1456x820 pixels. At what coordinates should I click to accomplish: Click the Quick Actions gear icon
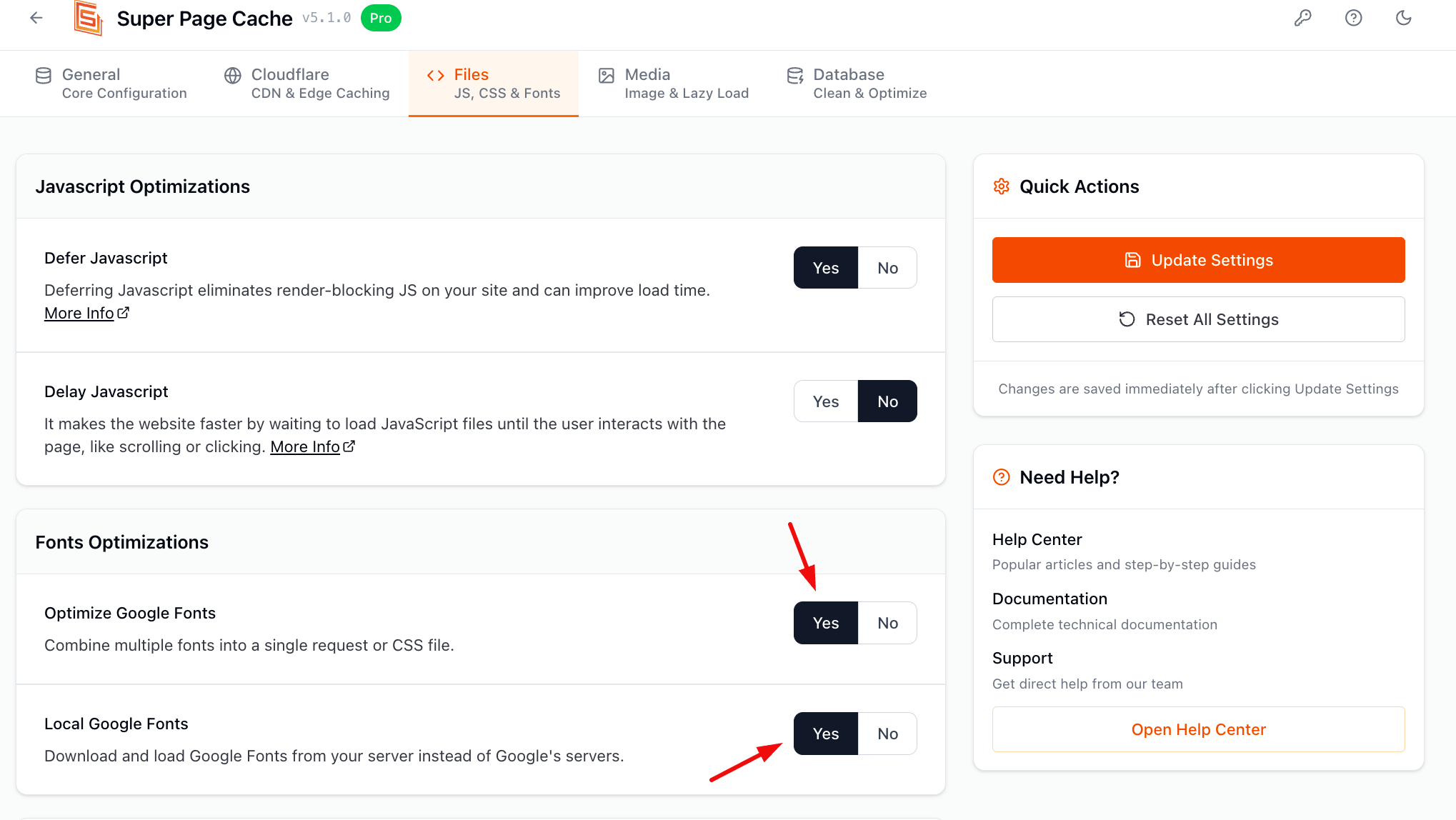click(x=1002, y=186)
